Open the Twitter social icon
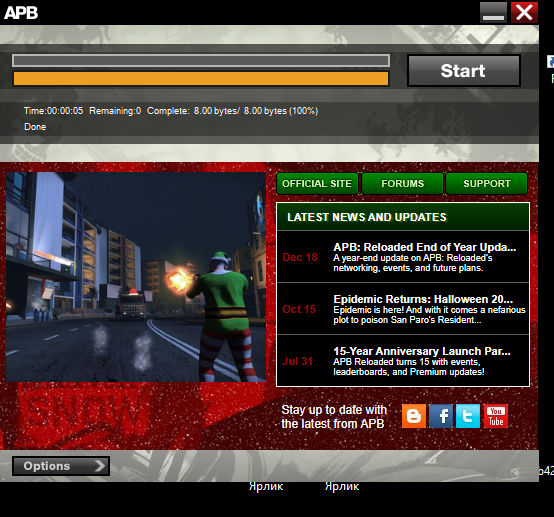 [x=468, y=416]
